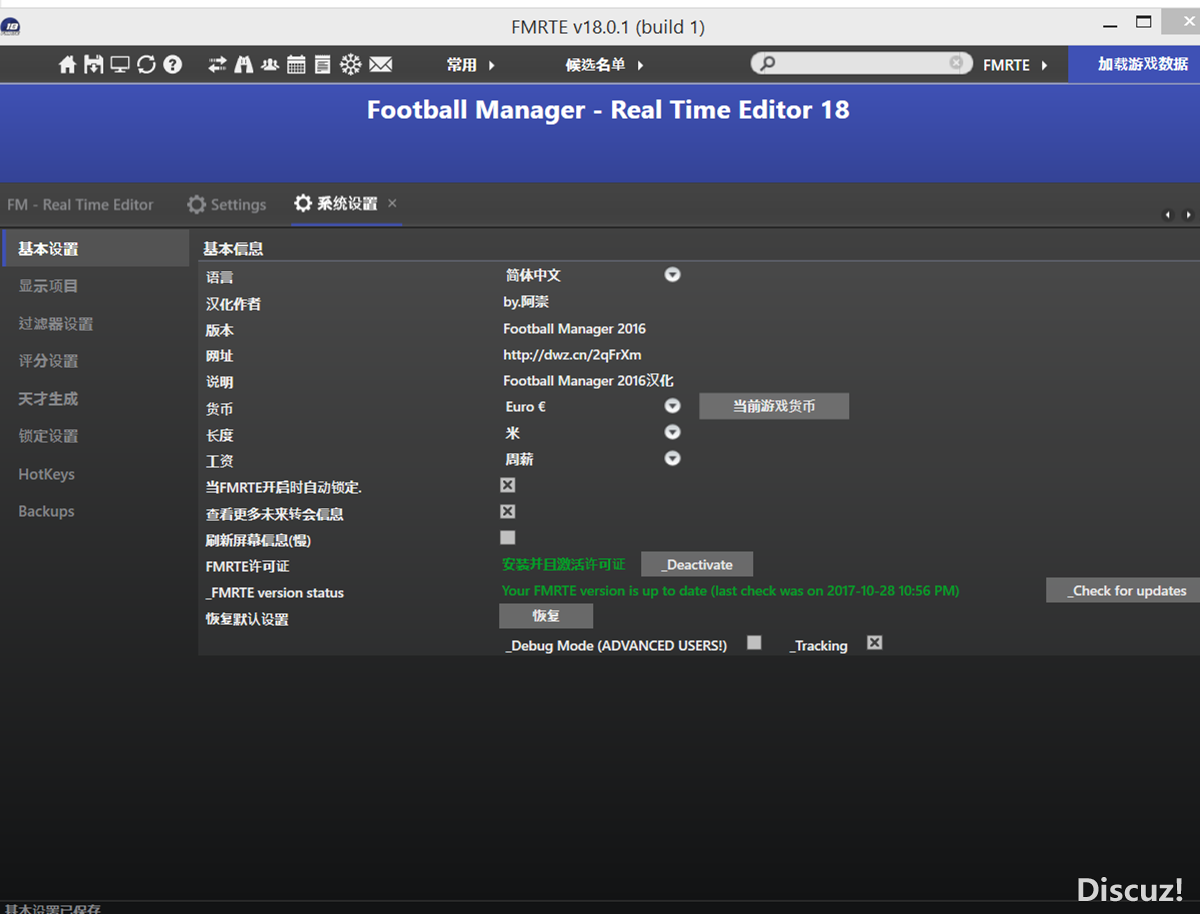Clear the search box with X icon

coord(957,63)
